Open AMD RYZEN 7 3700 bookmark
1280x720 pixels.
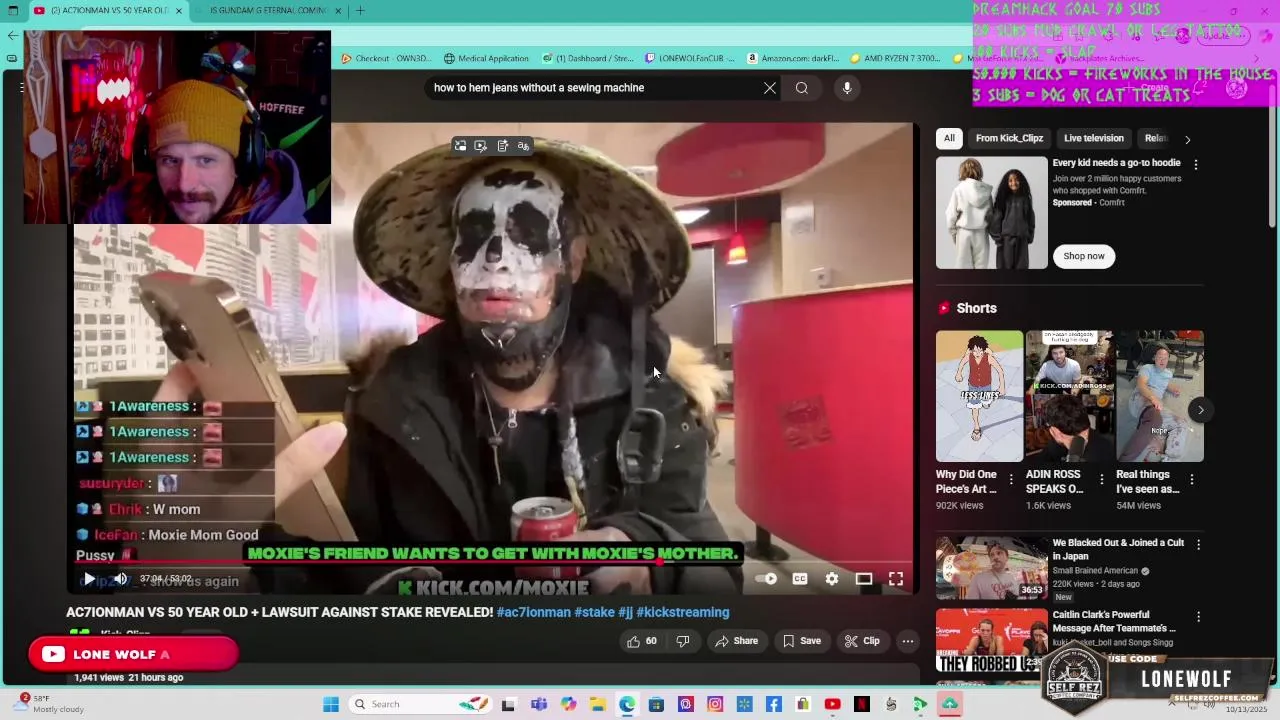[895, 58]
